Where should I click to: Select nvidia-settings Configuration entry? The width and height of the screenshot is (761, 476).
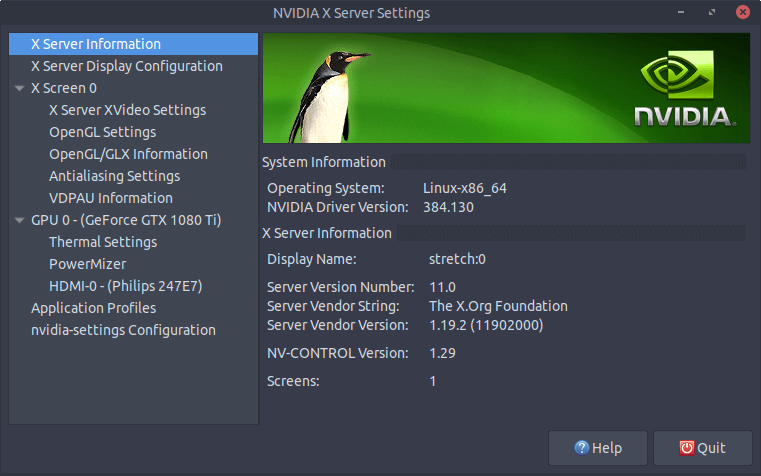tap(123, 330)
